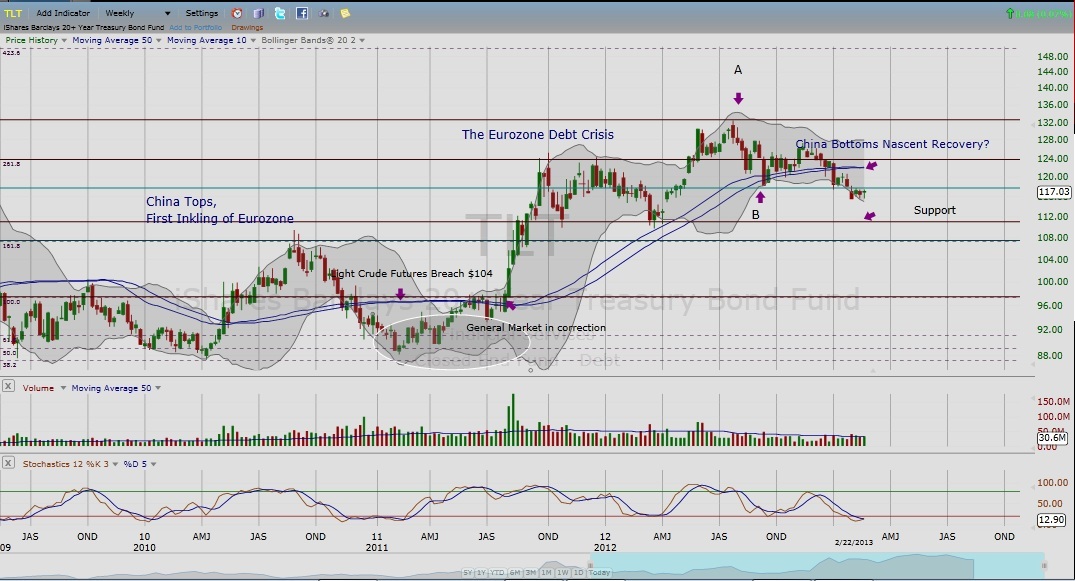Open the Add Indicator menu
Screen dimensions: 1075x581
63,13
